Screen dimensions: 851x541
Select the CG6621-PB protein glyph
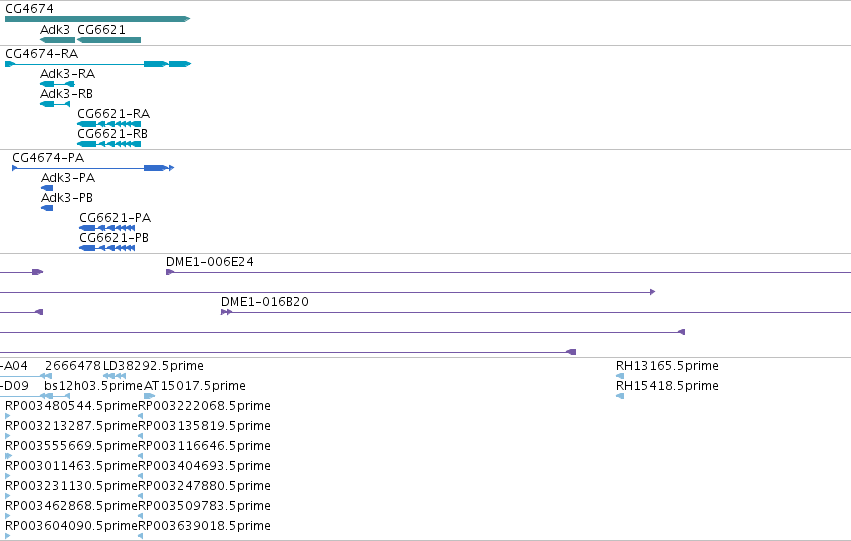tap(107, 248)
